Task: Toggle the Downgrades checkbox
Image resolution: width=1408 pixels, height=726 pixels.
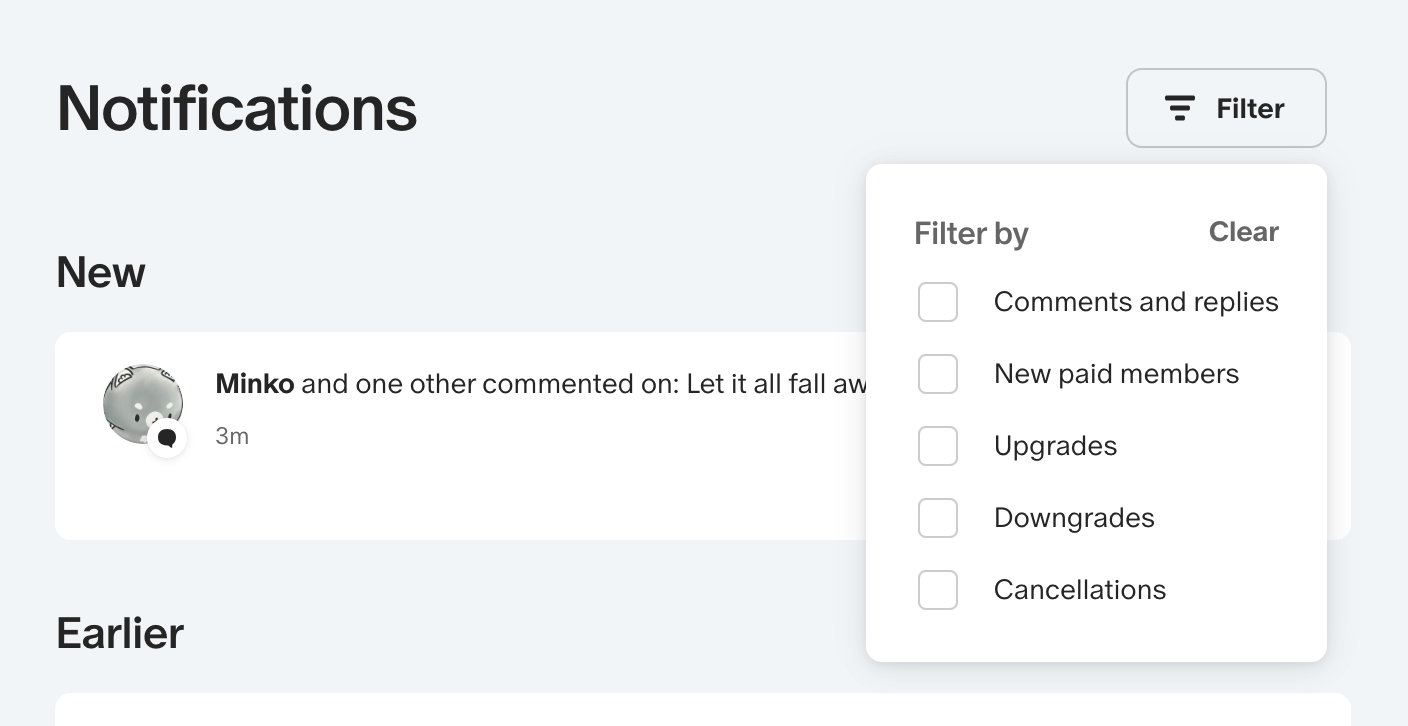Action: click(938, 518)
